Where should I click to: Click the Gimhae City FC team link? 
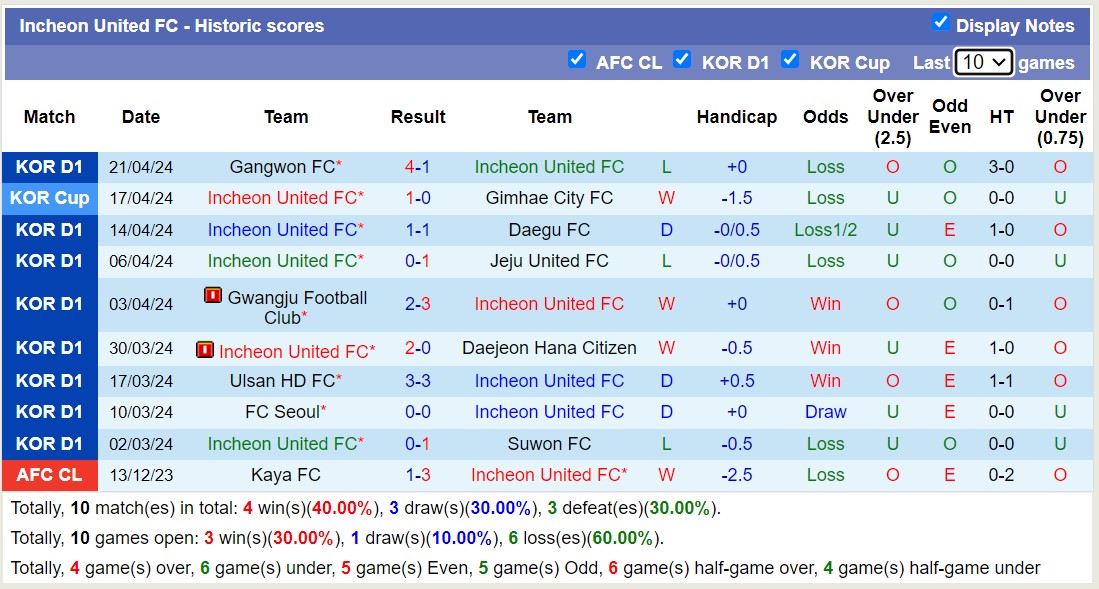coord(549,198)
